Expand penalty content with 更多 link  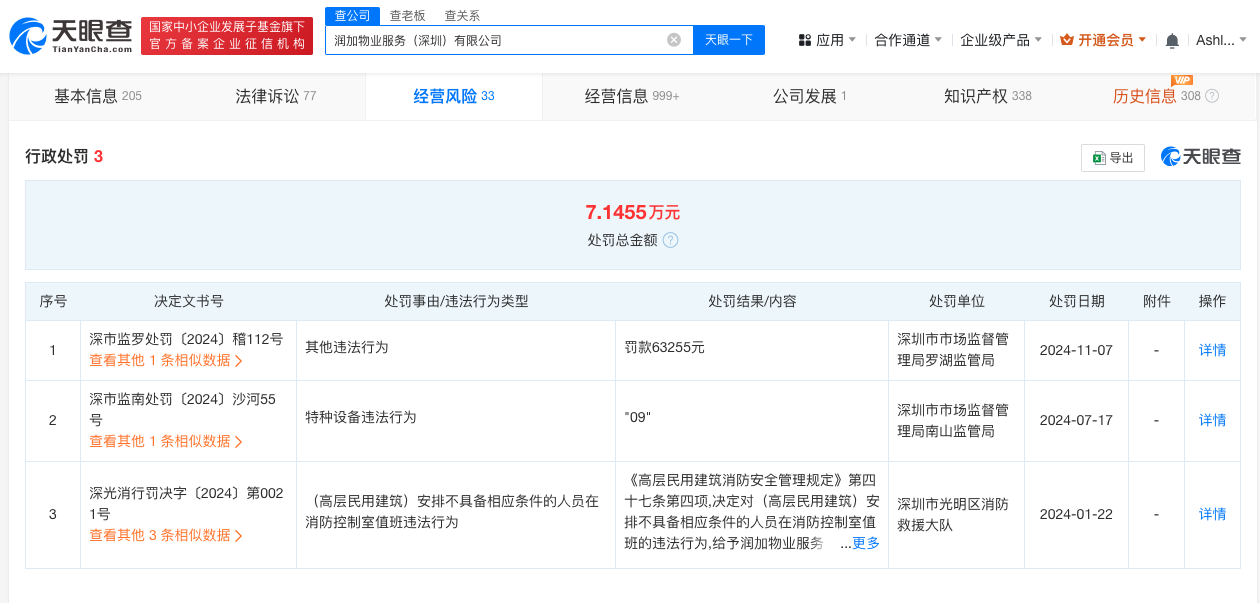point(866,543)
